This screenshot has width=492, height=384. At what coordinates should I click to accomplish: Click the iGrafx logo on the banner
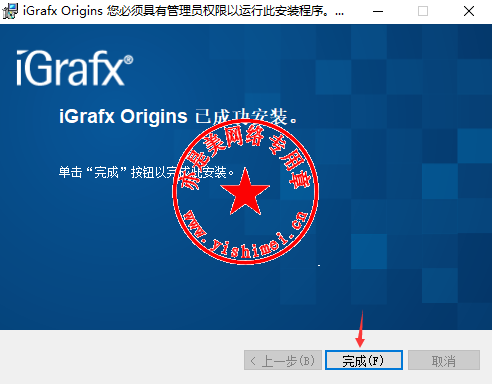(71, 68)
